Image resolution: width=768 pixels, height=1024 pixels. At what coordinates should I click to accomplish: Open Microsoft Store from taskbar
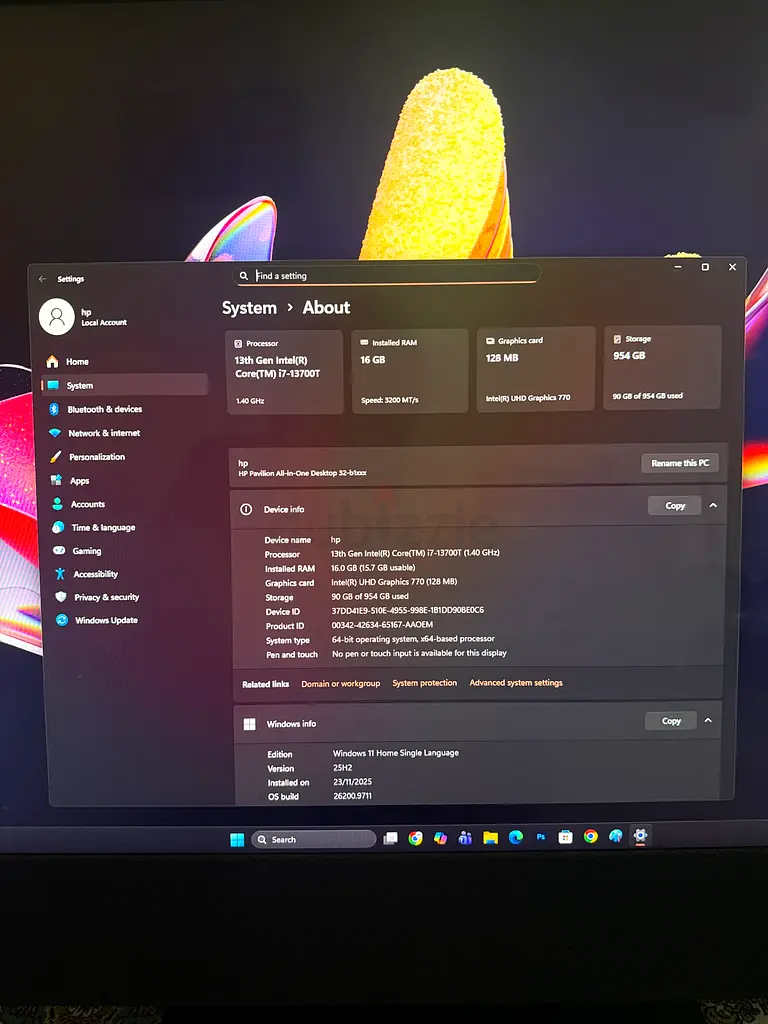click(x=566, y=837)
